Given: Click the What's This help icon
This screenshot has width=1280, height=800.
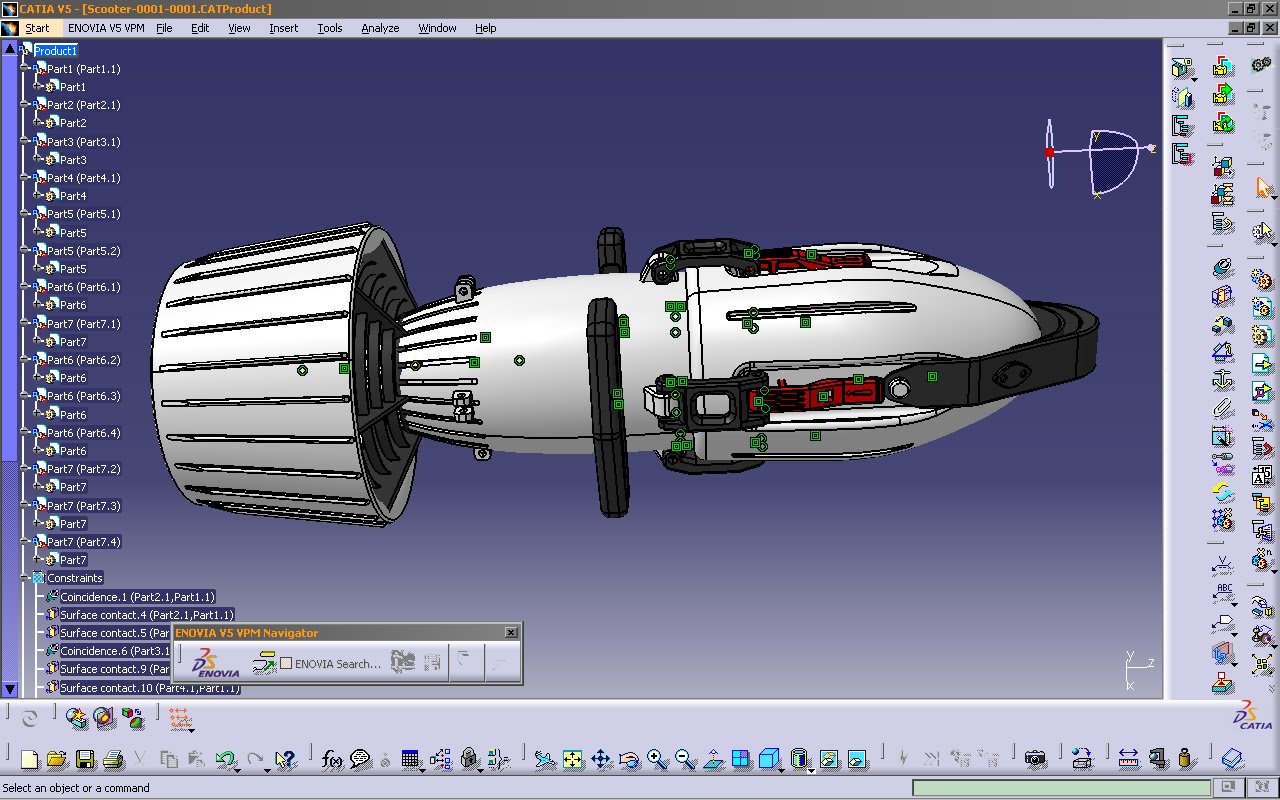Looking at the screenshot, I should pyautogui.click(x=286, y=759).
